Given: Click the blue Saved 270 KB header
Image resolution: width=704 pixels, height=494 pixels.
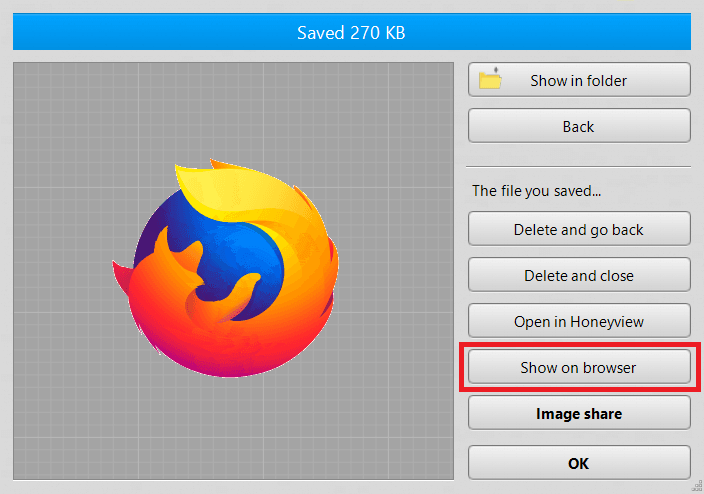Looking at the screenshot, I should (x=351, y=32).
